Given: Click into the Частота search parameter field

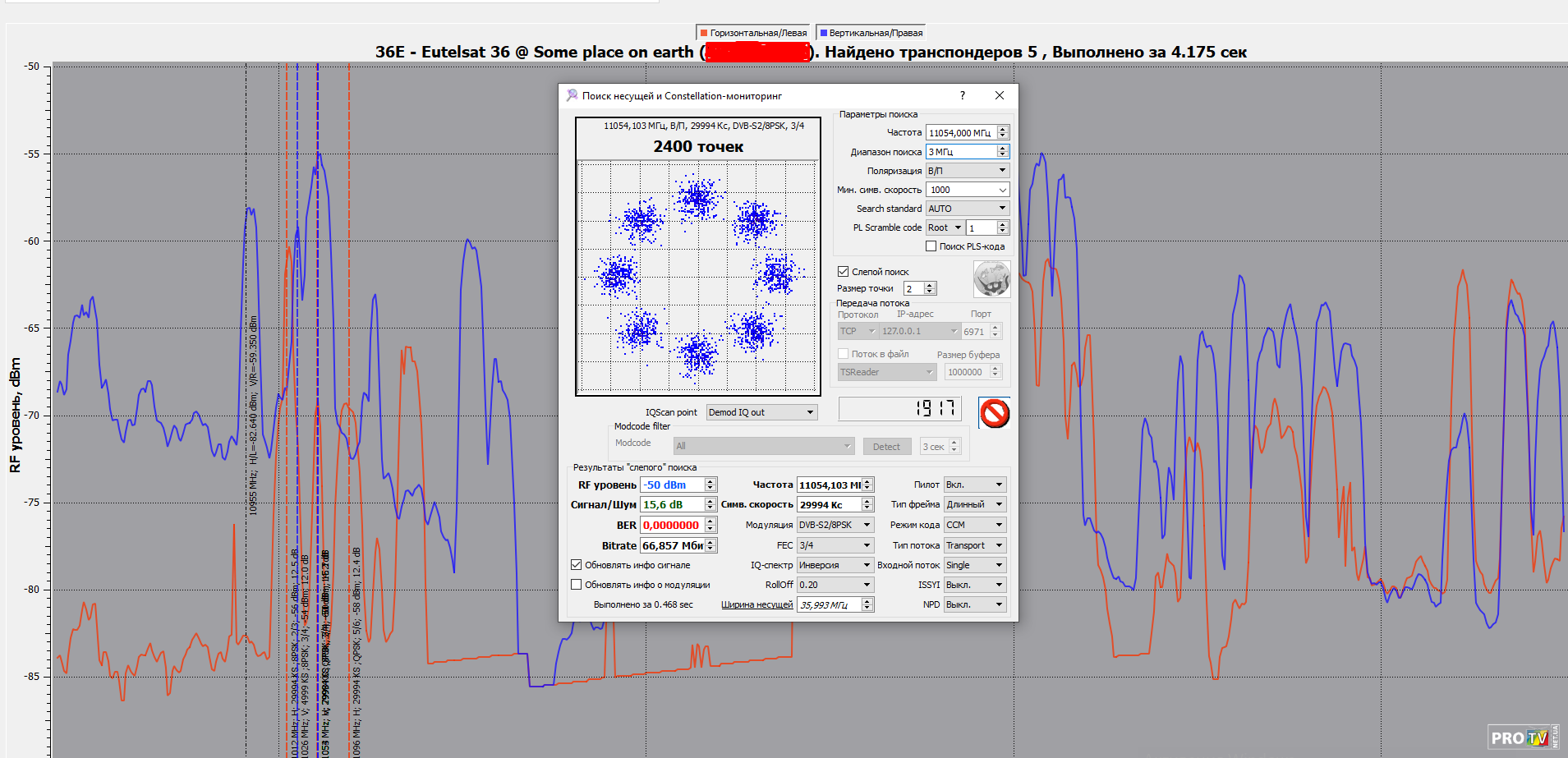Looking at the screenshot, I should (959, 133).
